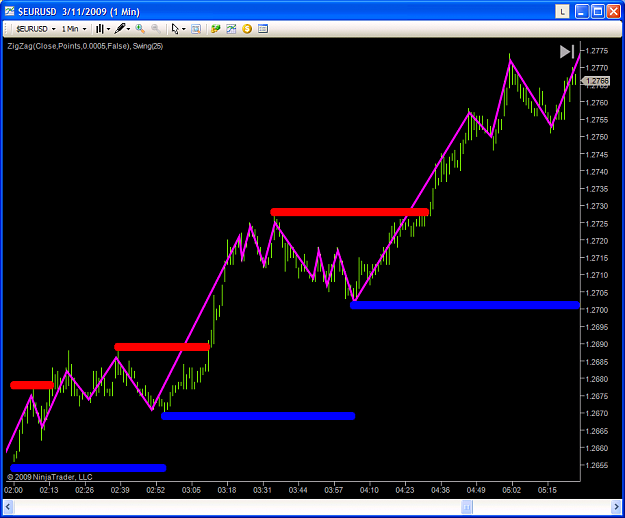
Task: Select the red swing high line at 1.2689
Action: coord(162,347)
